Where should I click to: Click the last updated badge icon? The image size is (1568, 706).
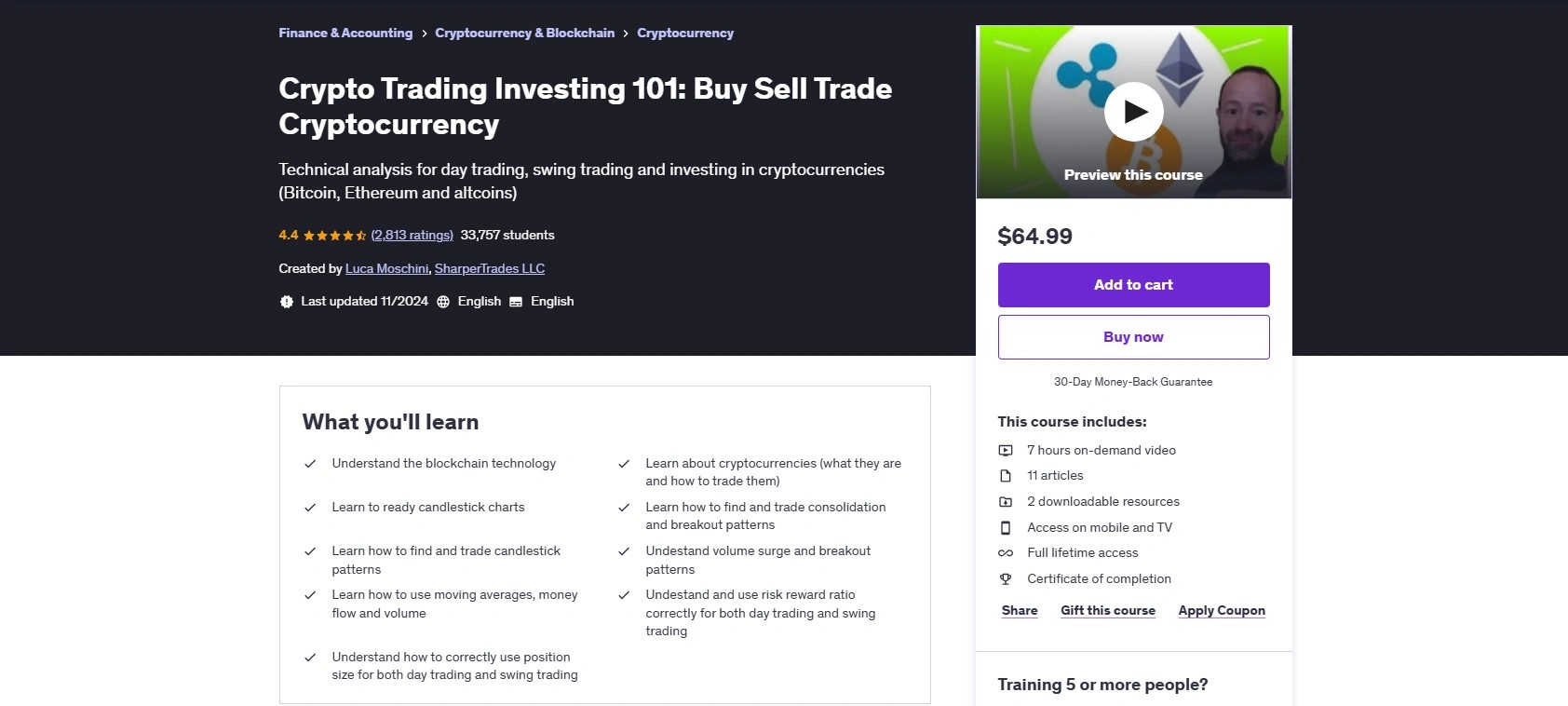point(287,302)
